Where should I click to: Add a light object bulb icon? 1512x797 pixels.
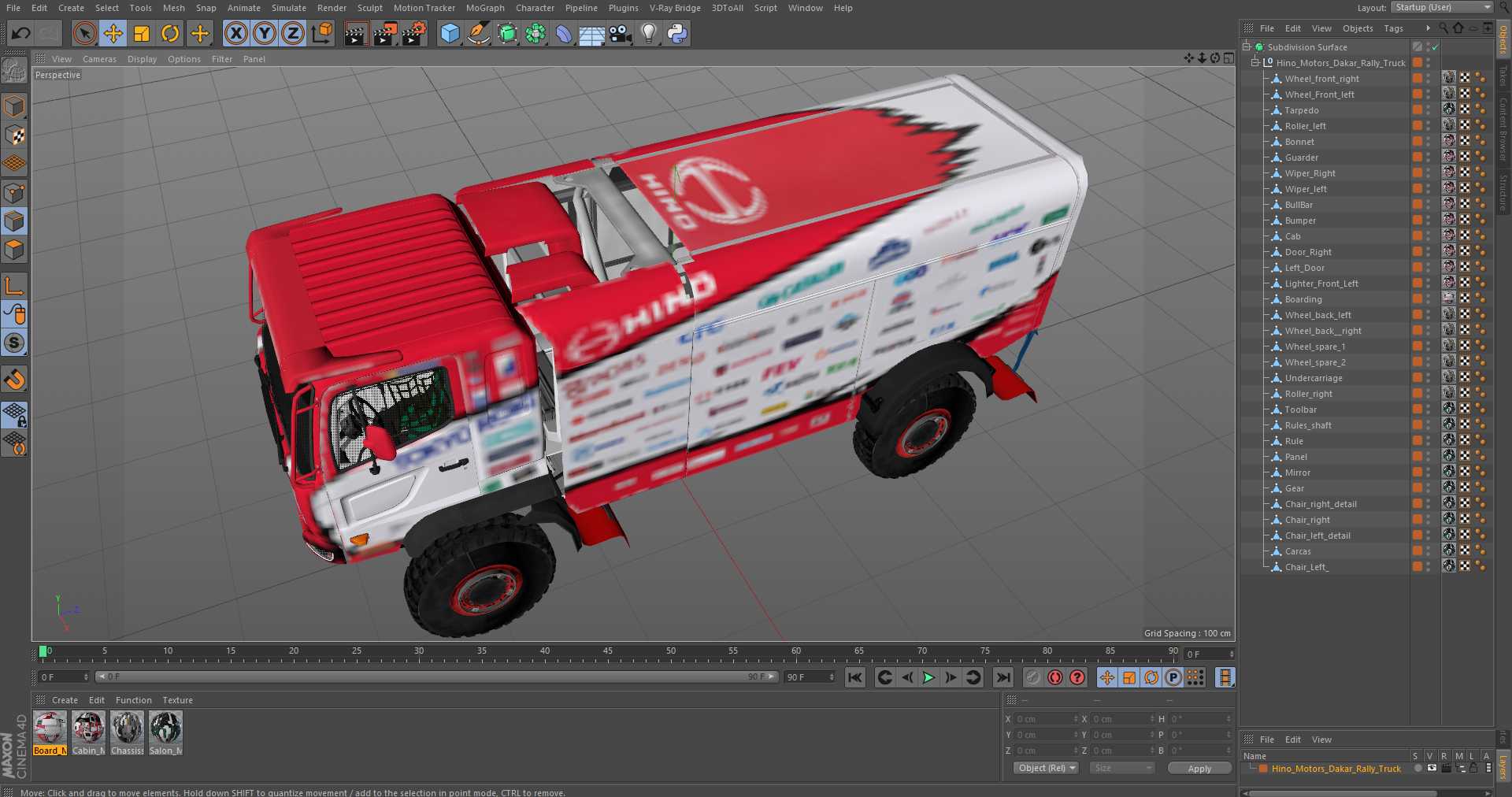point(649,33)
